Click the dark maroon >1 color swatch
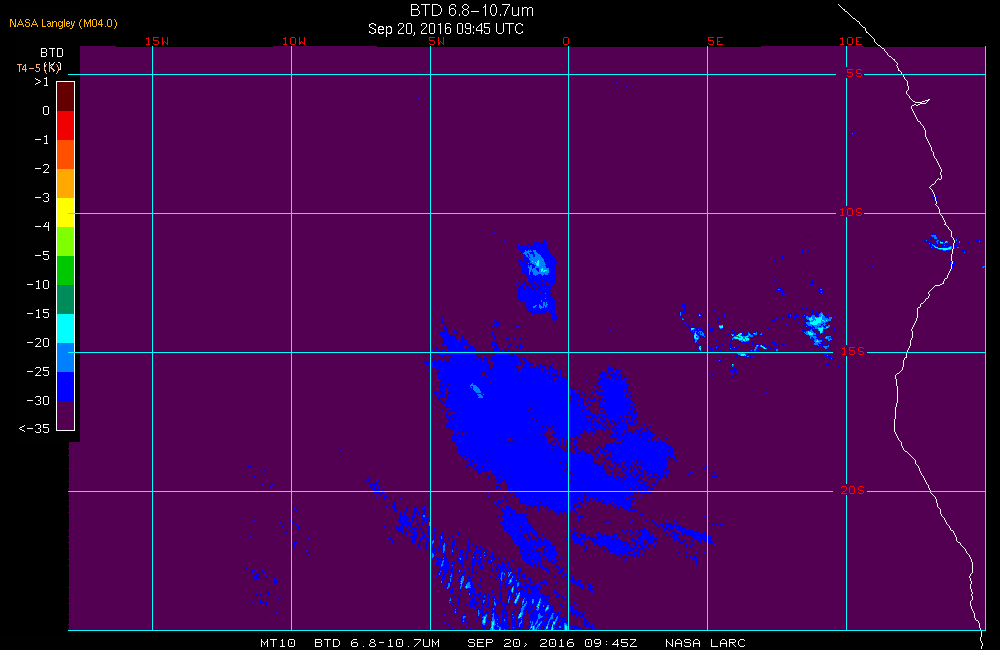 pos(66,97)
